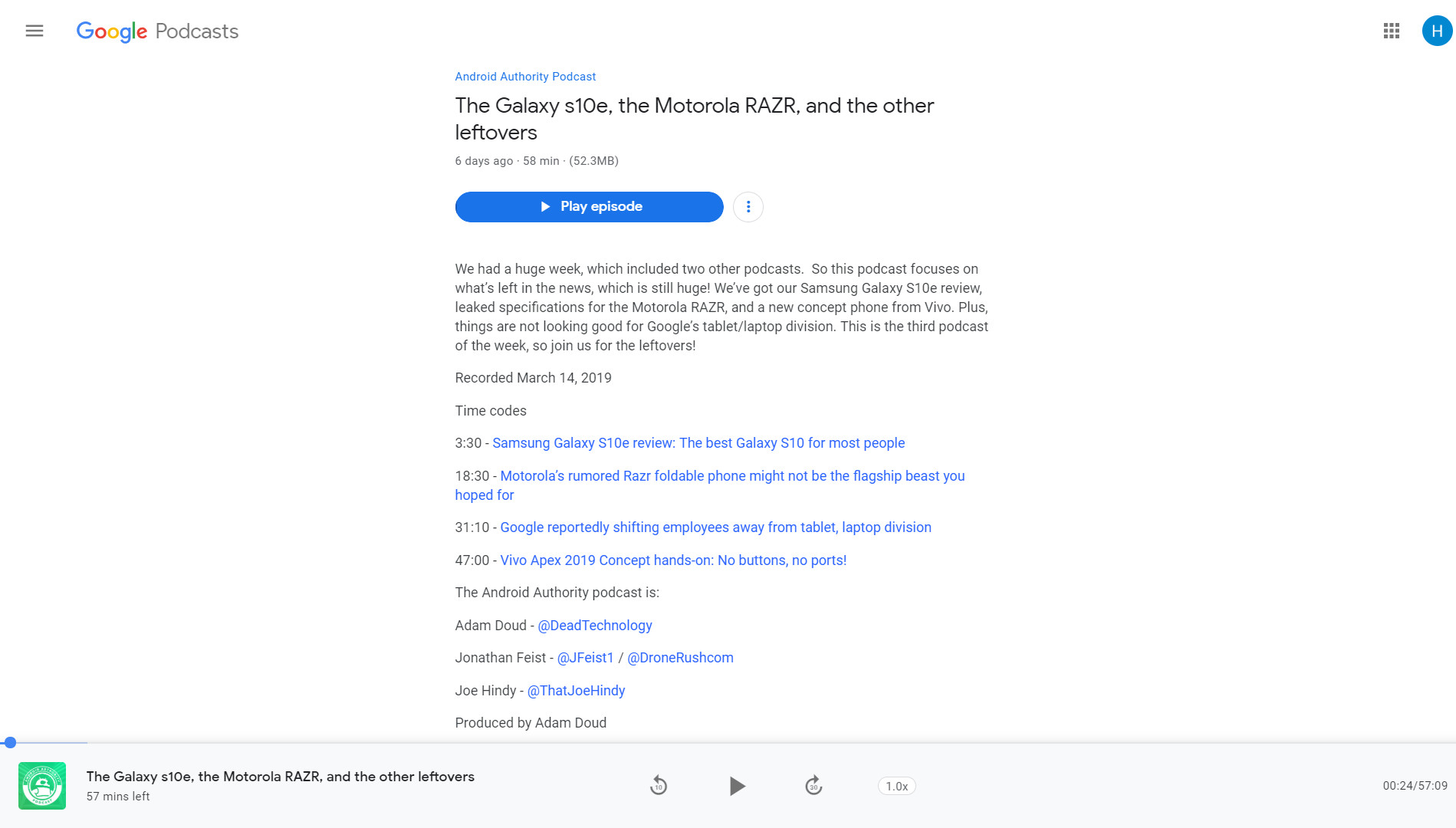The image size is (1456, 828).
Task: Open episode more options menu
Action: tap(748, 207)
